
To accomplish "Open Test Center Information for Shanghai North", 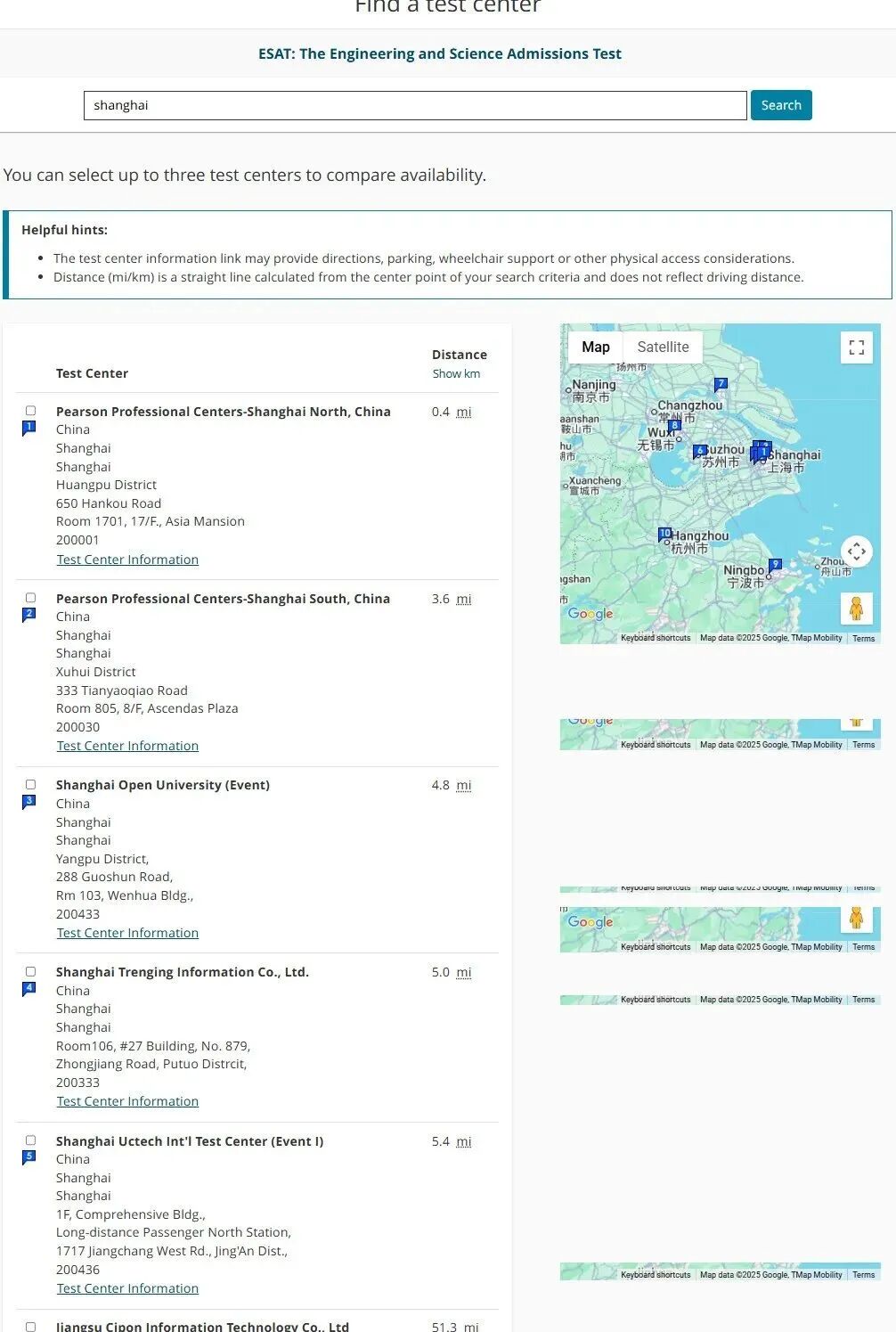I will (x=127, y=560).
